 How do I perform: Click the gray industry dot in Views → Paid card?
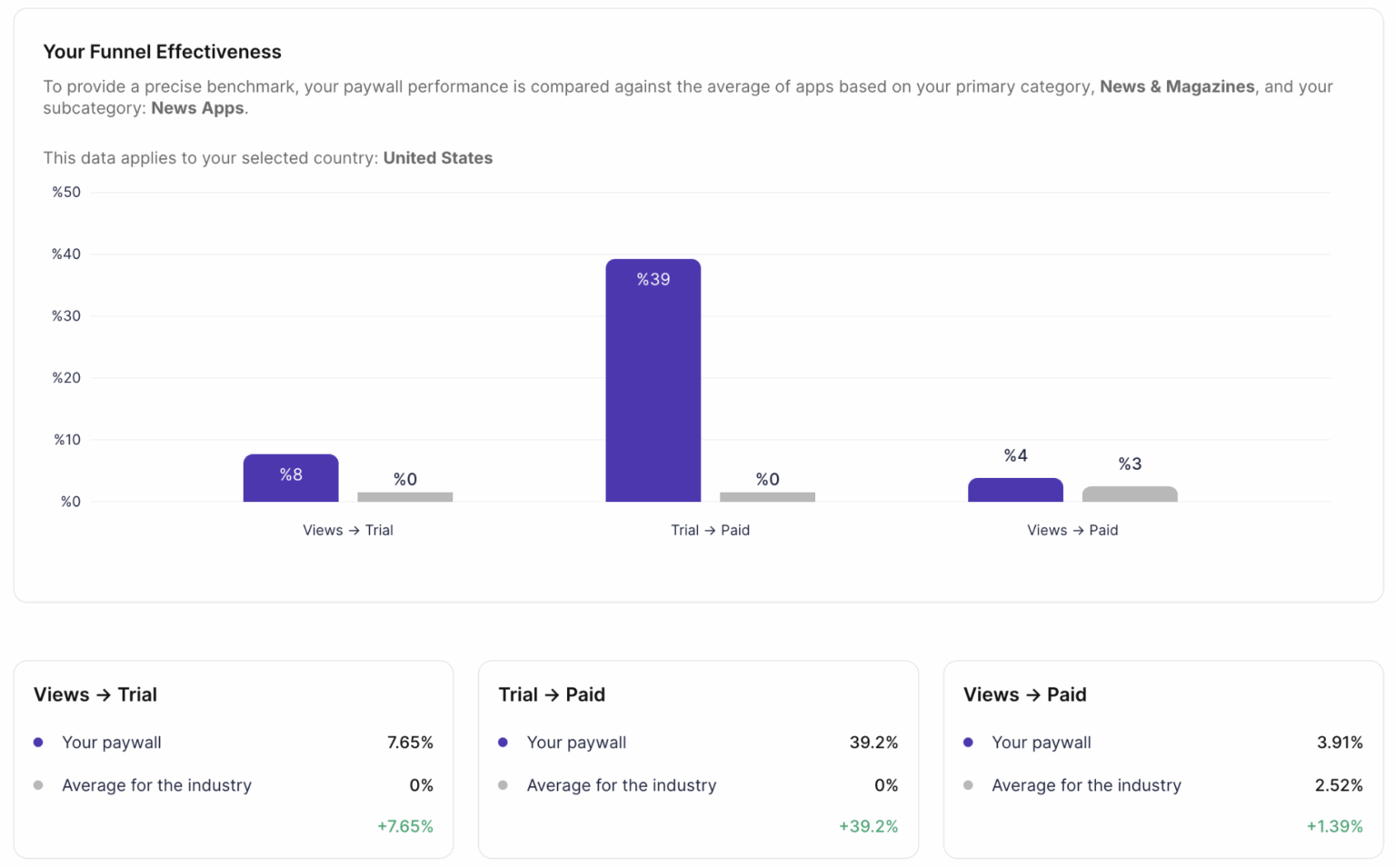tap(969, 785)
